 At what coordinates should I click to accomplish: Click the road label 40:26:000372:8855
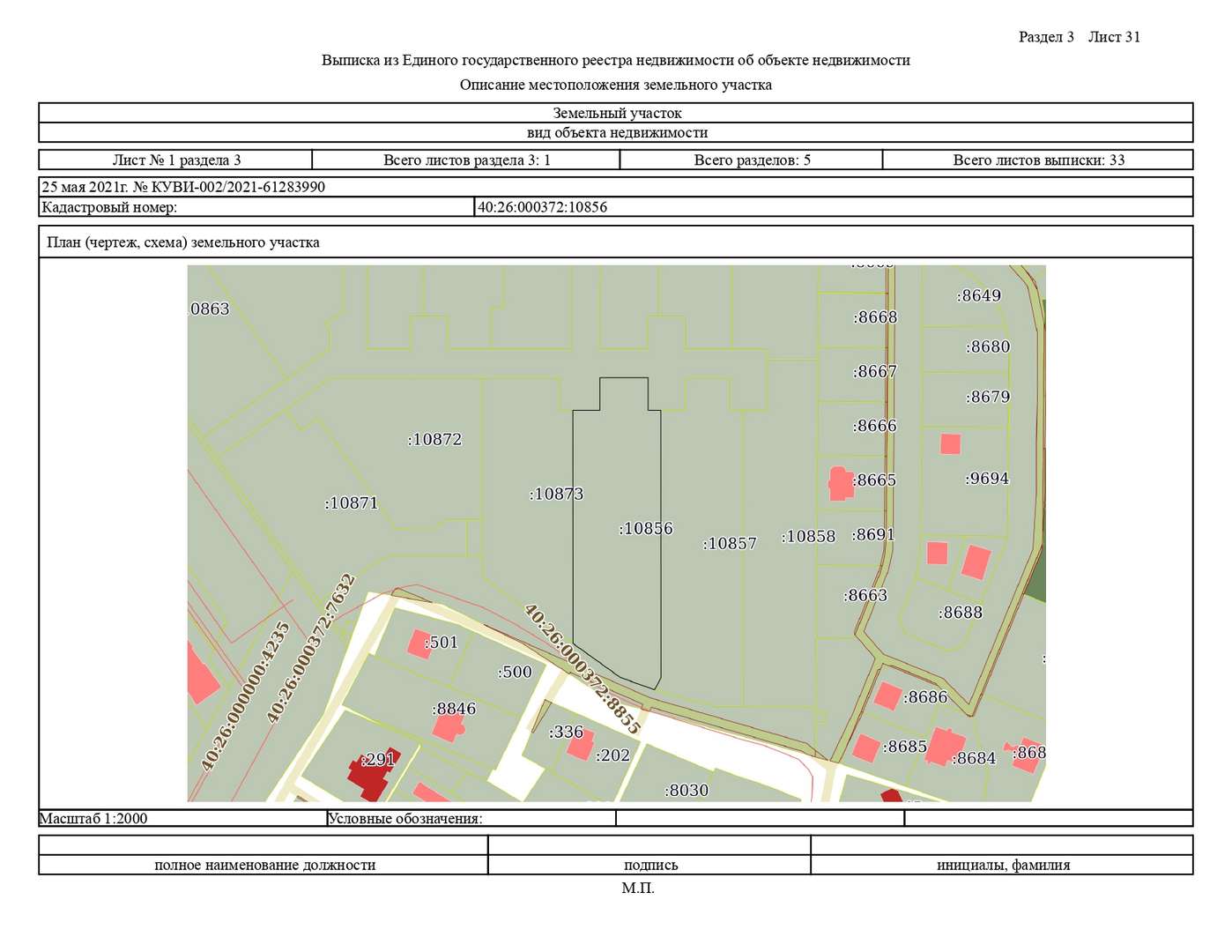(582, 668)
